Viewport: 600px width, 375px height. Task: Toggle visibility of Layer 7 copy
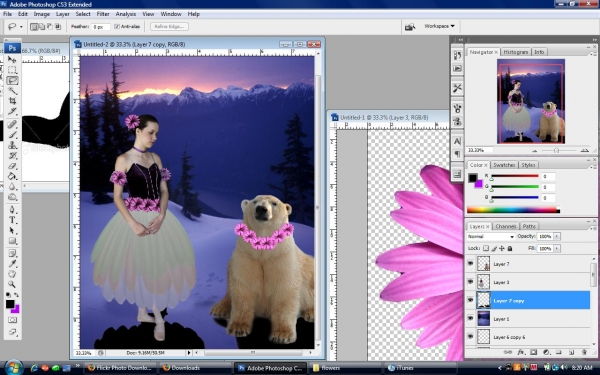(x=470, y=300)
